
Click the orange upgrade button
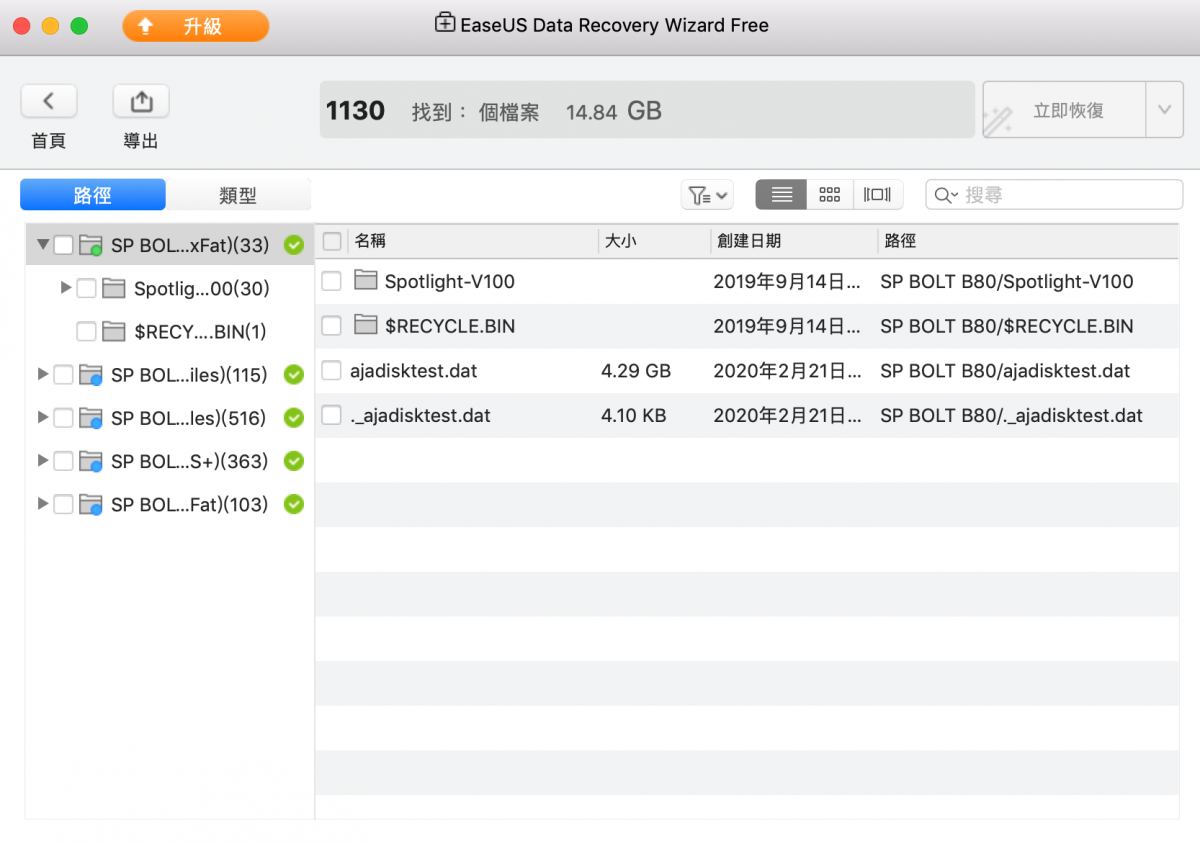(196, 26)
